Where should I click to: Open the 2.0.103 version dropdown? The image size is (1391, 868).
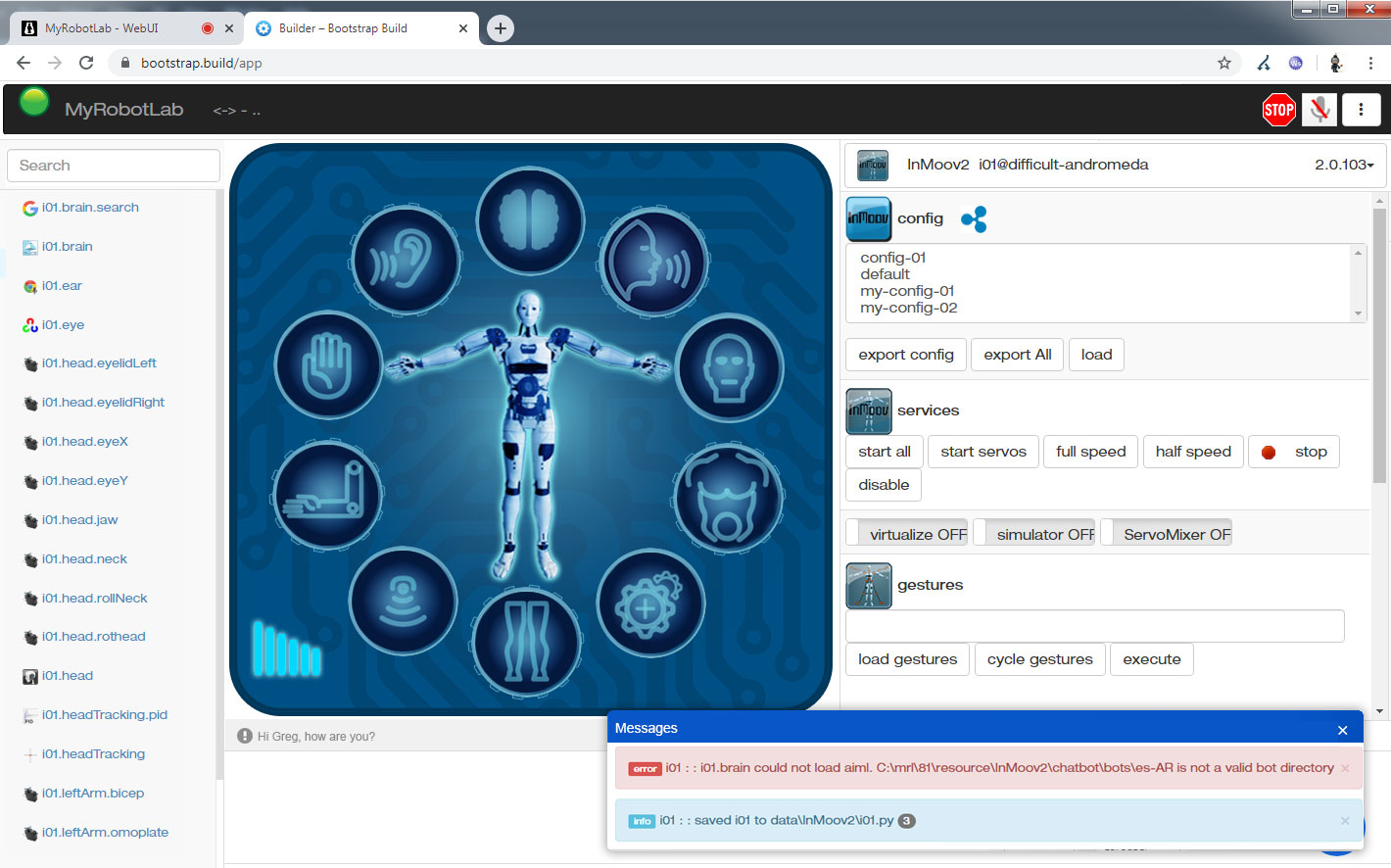(x=1344, y=165)
